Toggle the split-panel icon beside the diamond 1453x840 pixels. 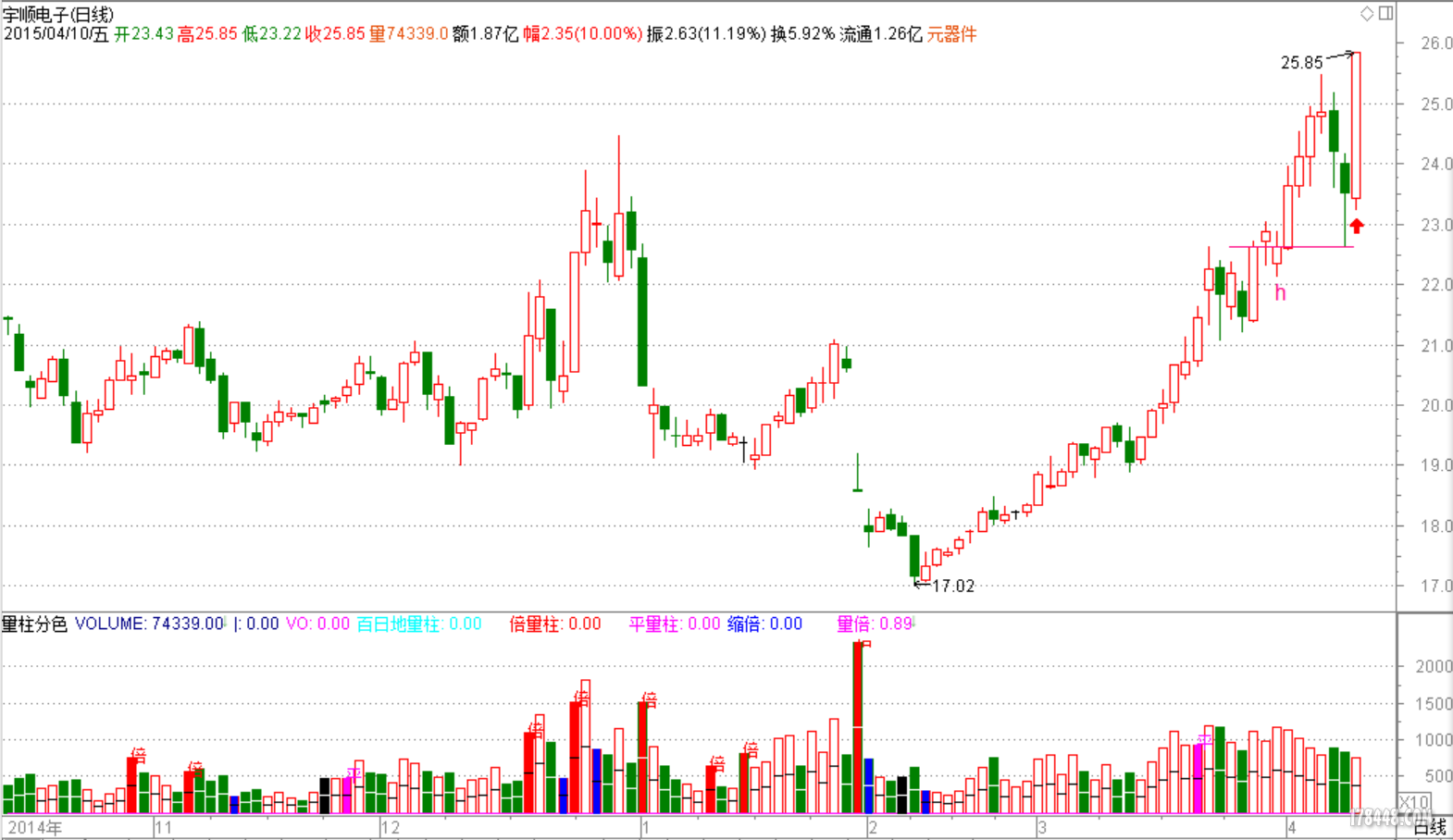[1385, 13]
